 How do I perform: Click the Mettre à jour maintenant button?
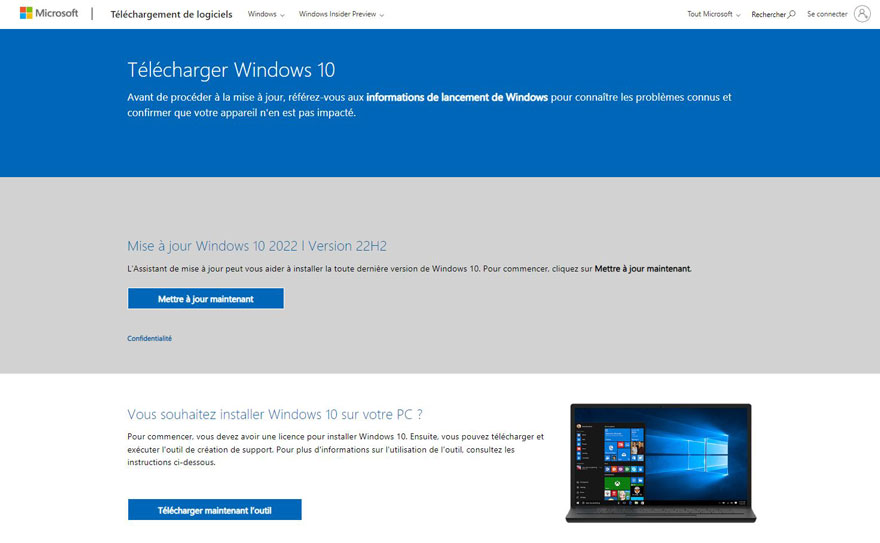(x=205, y=298)
